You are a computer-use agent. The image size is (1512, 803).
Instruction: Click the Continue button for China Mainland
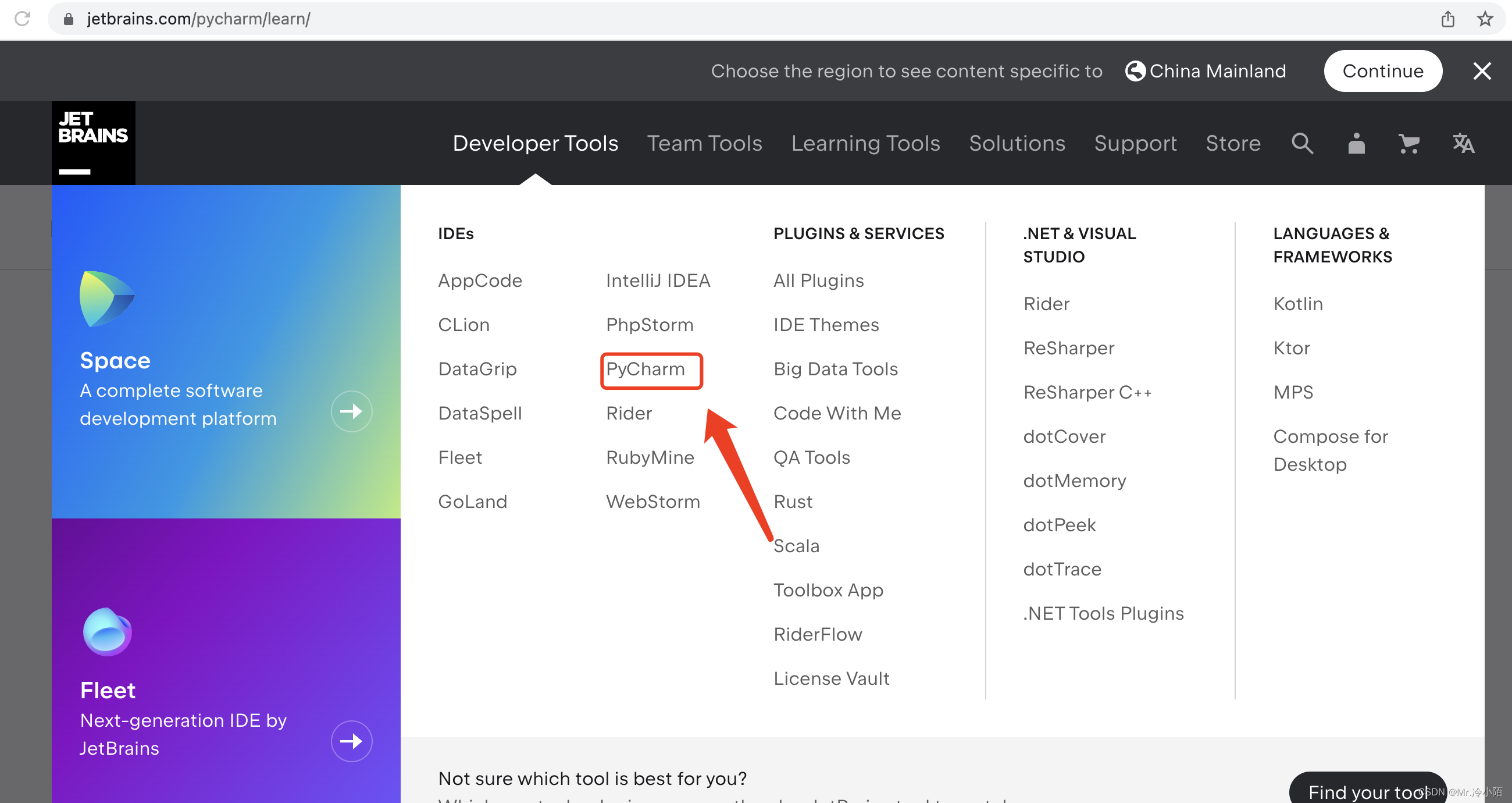[x=1383, y=71]
